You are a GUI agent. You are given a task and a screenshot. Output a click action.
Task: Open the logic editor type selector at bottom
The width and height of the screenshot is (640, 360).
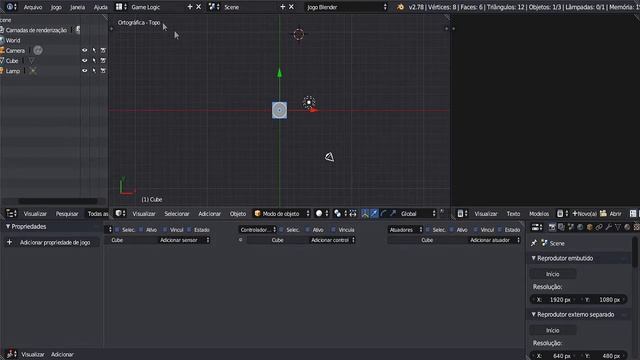pos(11,354)
